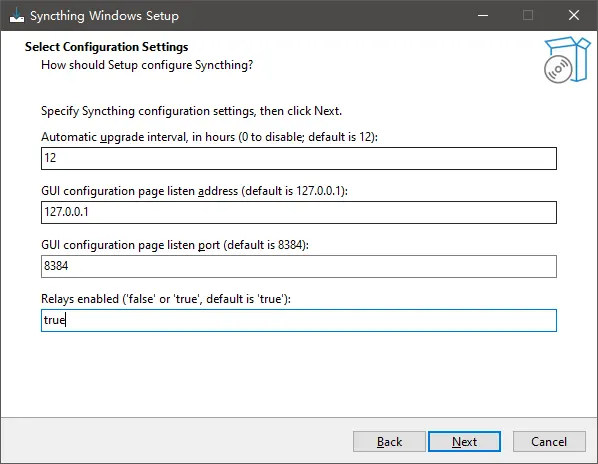Go Back to previous setup page
Viewport: 598px width, 464px height.
click(389, 442)
